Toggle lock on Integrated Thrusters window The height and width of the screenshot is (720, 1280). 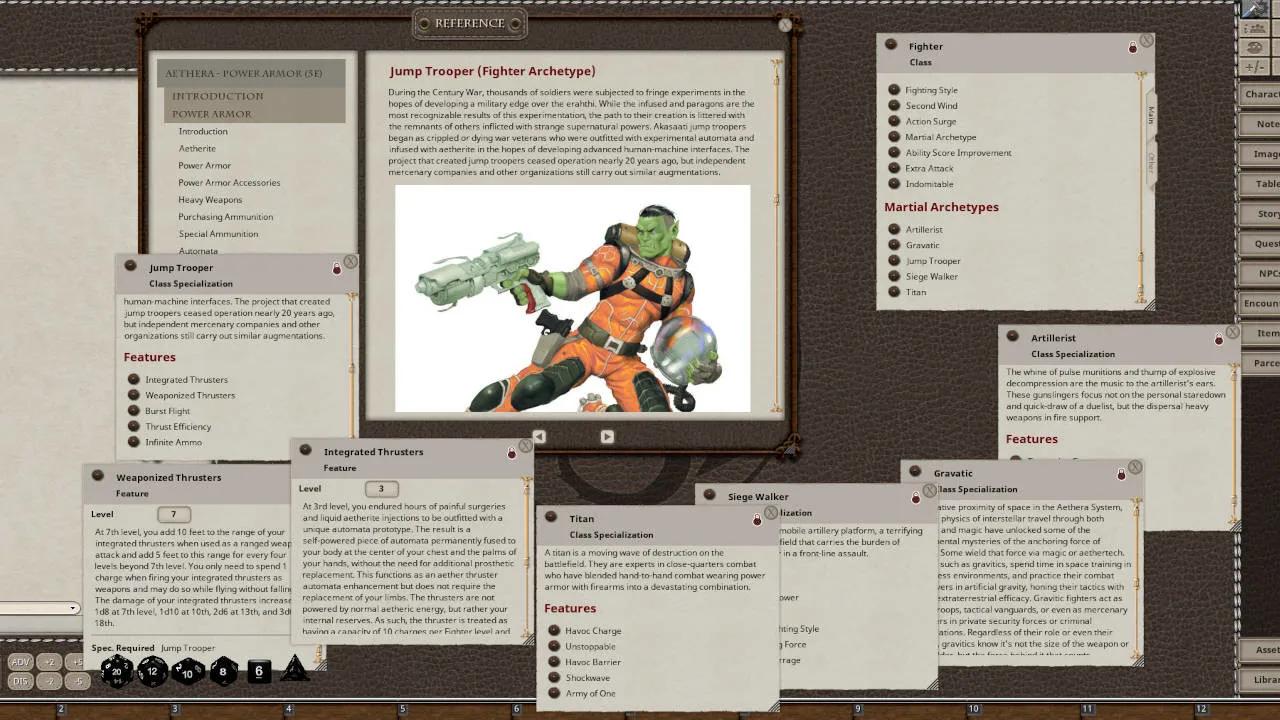pos(511,453)
